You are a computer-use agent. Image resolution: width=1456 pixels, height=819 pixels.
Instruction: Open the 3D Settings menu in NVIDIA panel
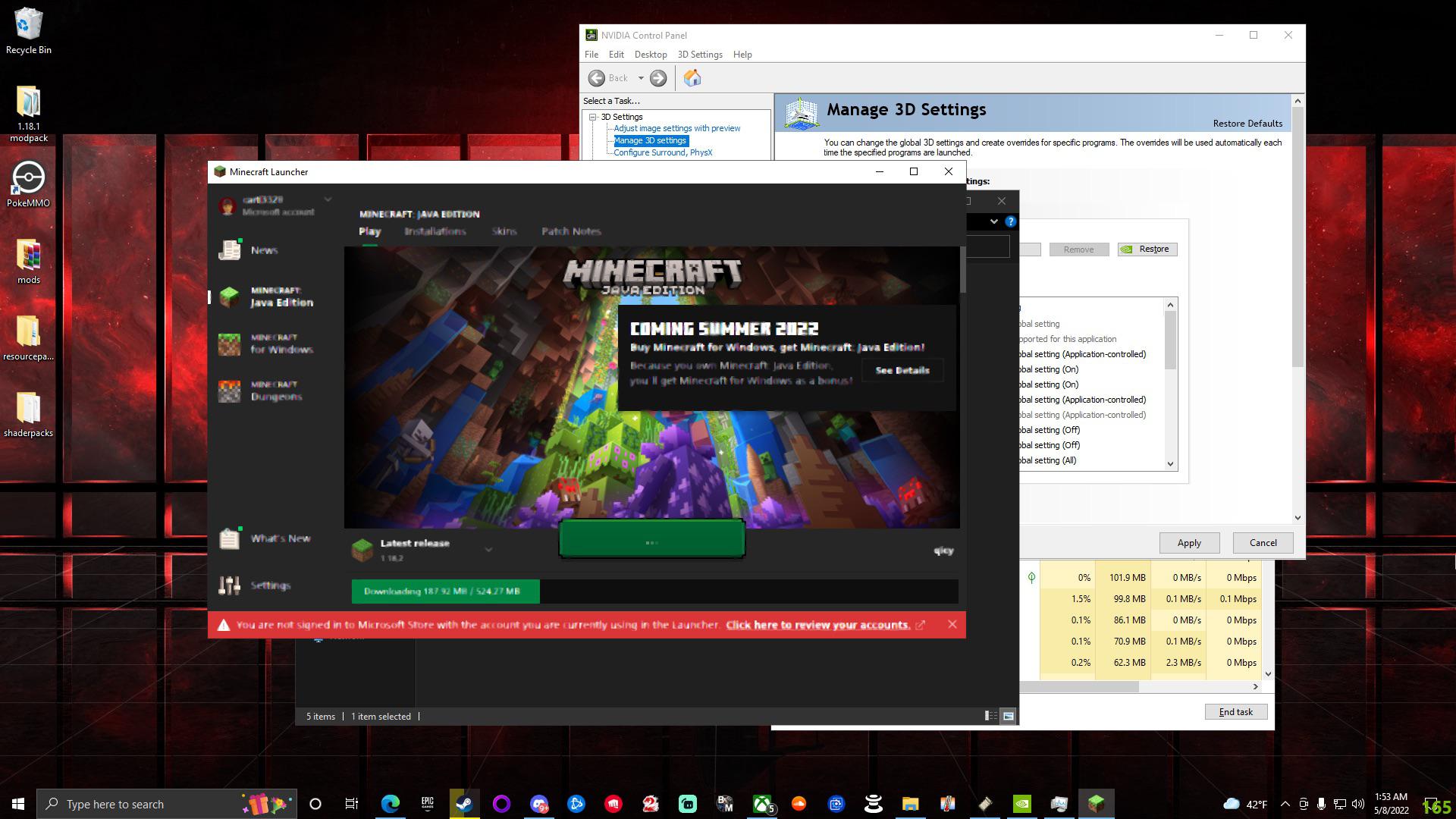[x=699, y=54]
